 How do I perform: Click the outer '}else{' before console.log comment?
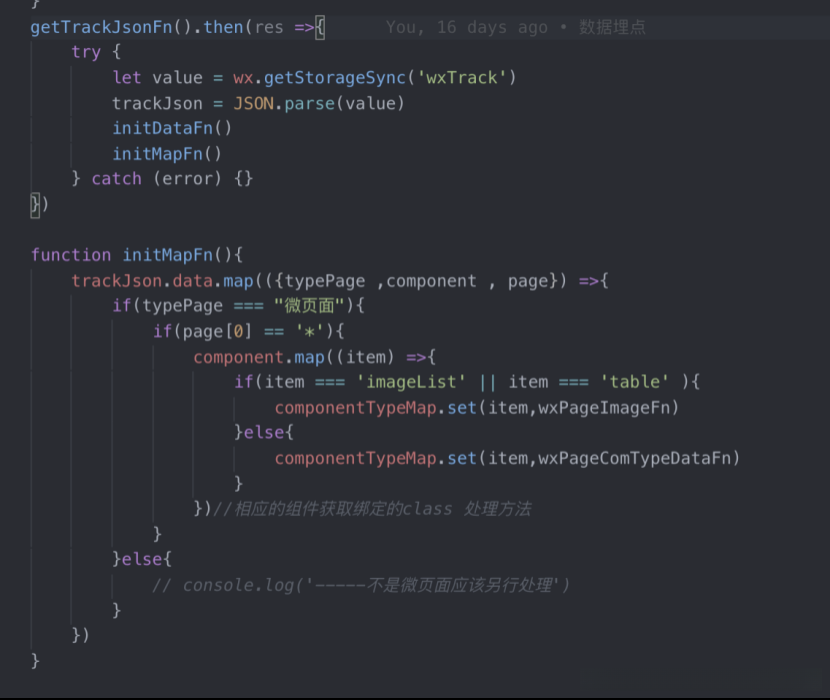click(x=142, y=559)
